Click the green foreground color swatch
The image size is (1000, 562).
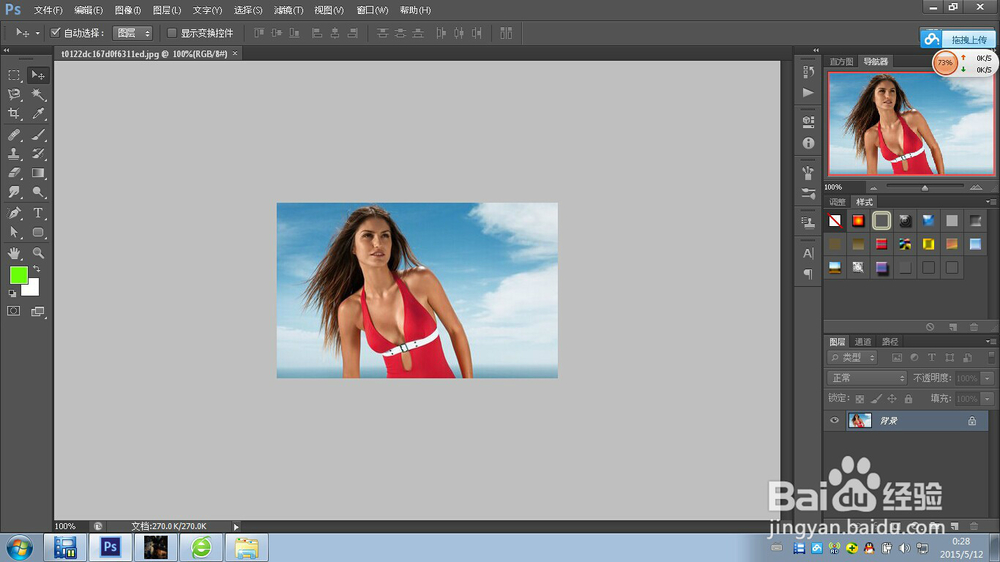(x=18, y=275)
